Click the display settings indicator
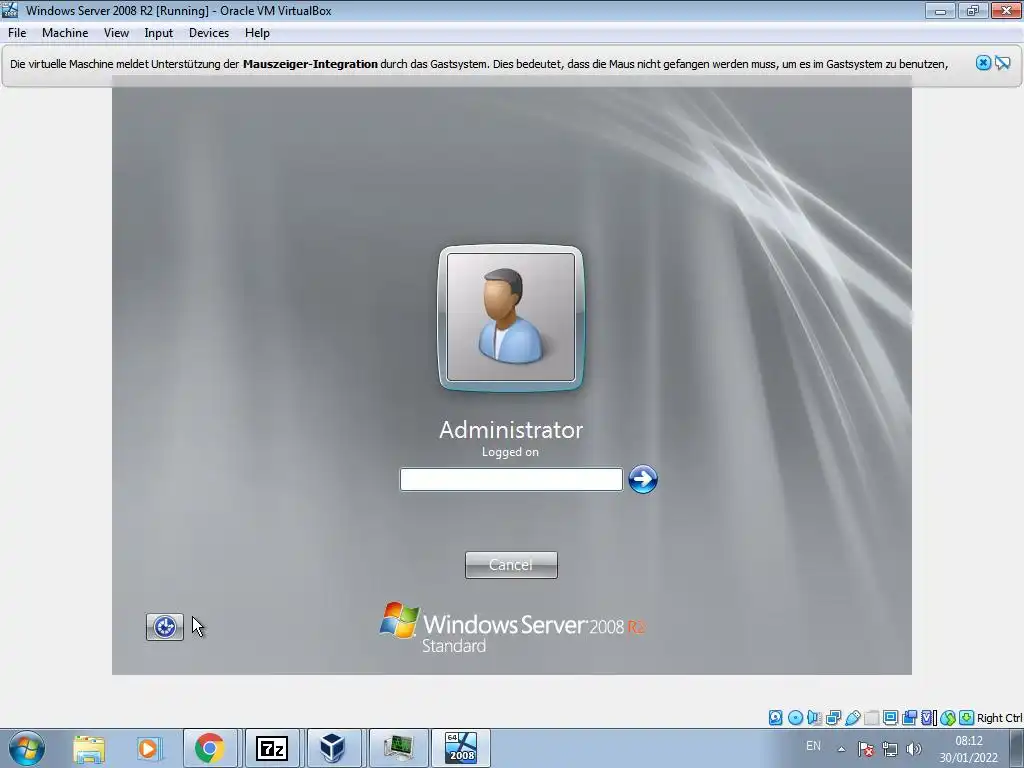This screenshot has height=768, width=1024. click(x=890, y=717)
